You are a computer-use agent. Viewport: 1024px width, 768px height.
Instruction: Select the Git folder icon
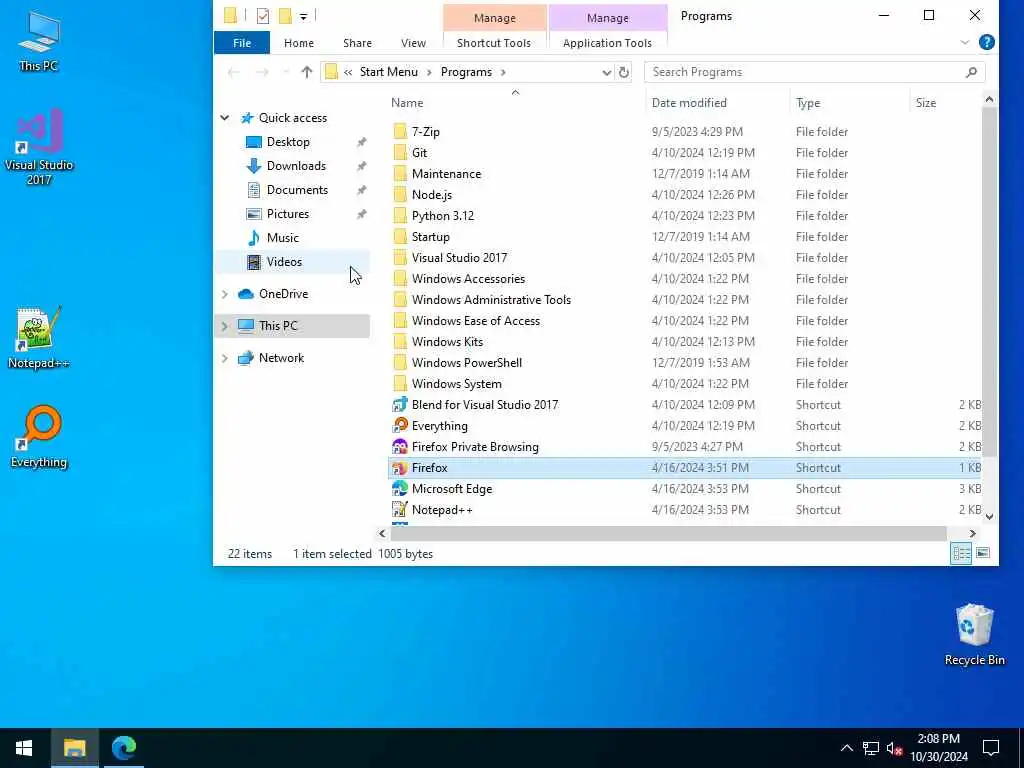pos(400,152)
